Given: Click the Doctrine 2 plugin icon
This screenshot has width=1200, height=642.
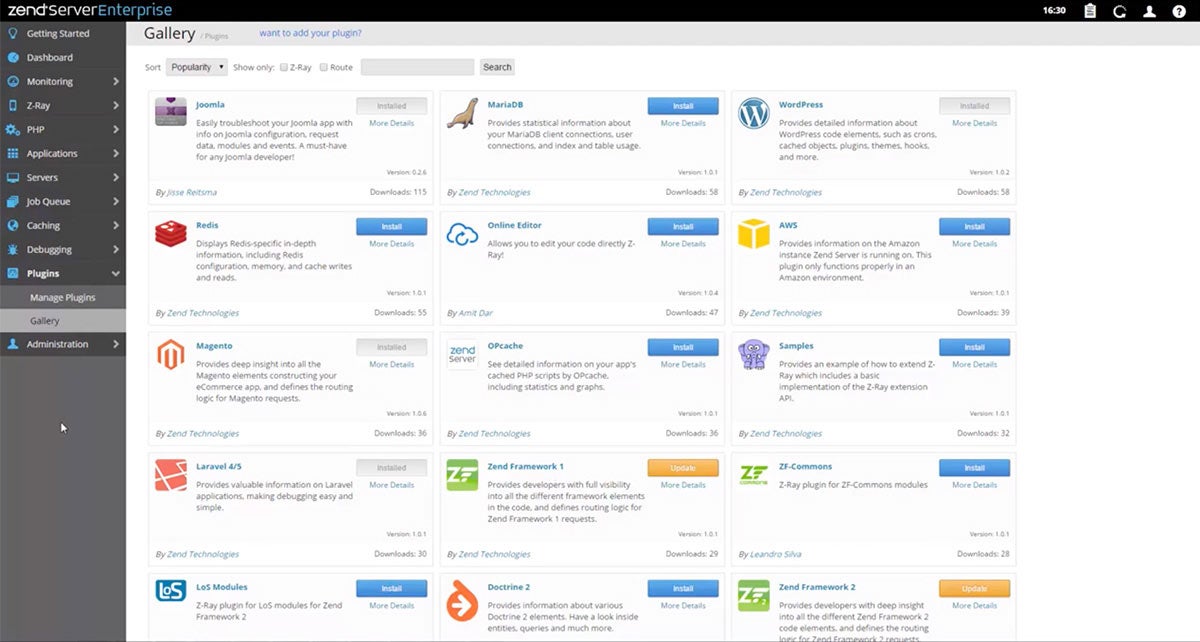Looking at the screenshot, I should coord(462,595).
